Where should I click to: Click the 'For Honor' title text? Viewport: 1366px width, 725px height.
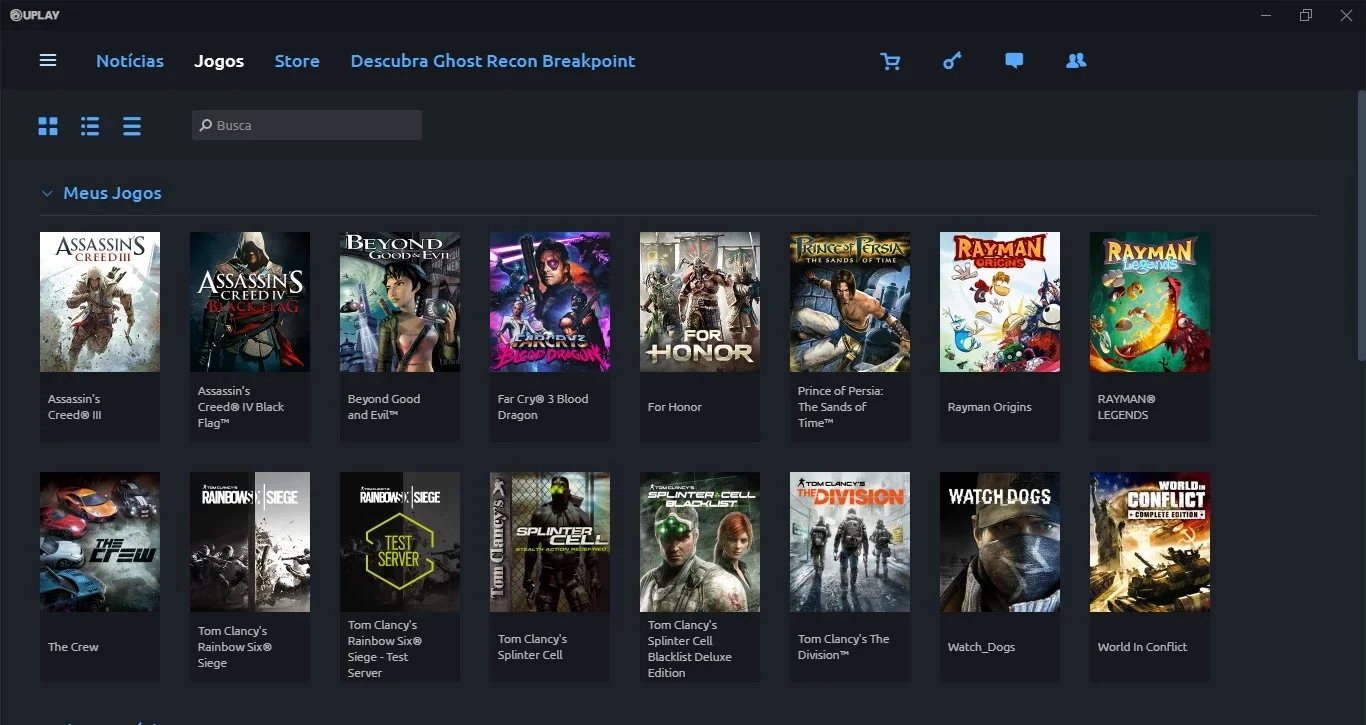coord(675,407)
